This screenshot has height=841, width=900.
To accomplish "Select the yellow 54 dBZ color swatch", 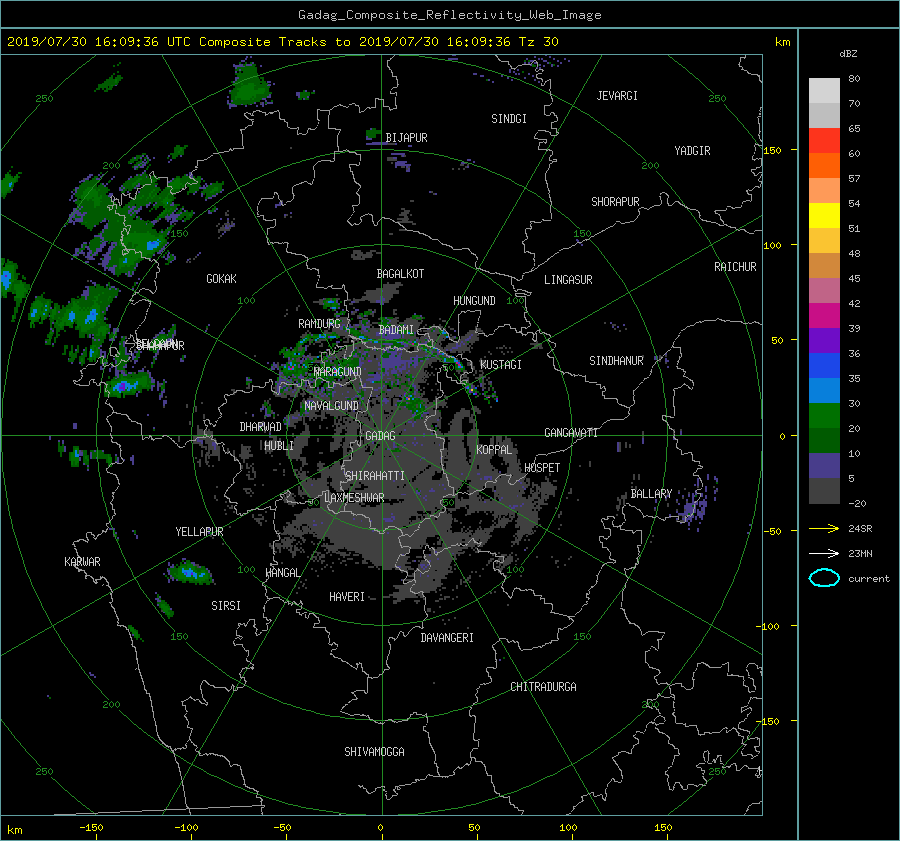I will [824, 216].
